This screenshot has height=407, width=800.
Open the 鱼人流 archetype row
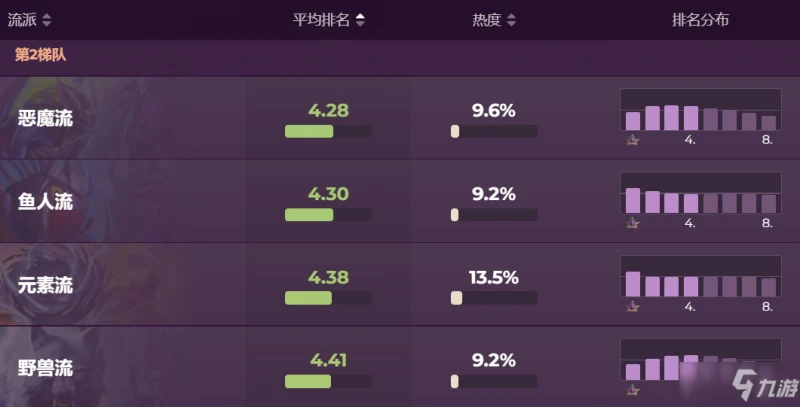[46, 201]
